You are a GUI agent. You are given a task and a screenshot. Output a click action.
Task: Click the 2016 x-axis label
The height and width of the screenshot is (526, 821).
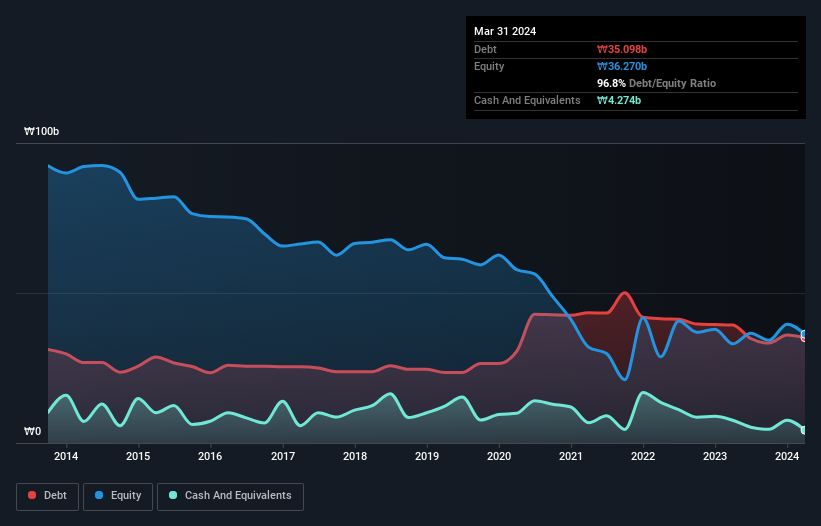(210, 456)
